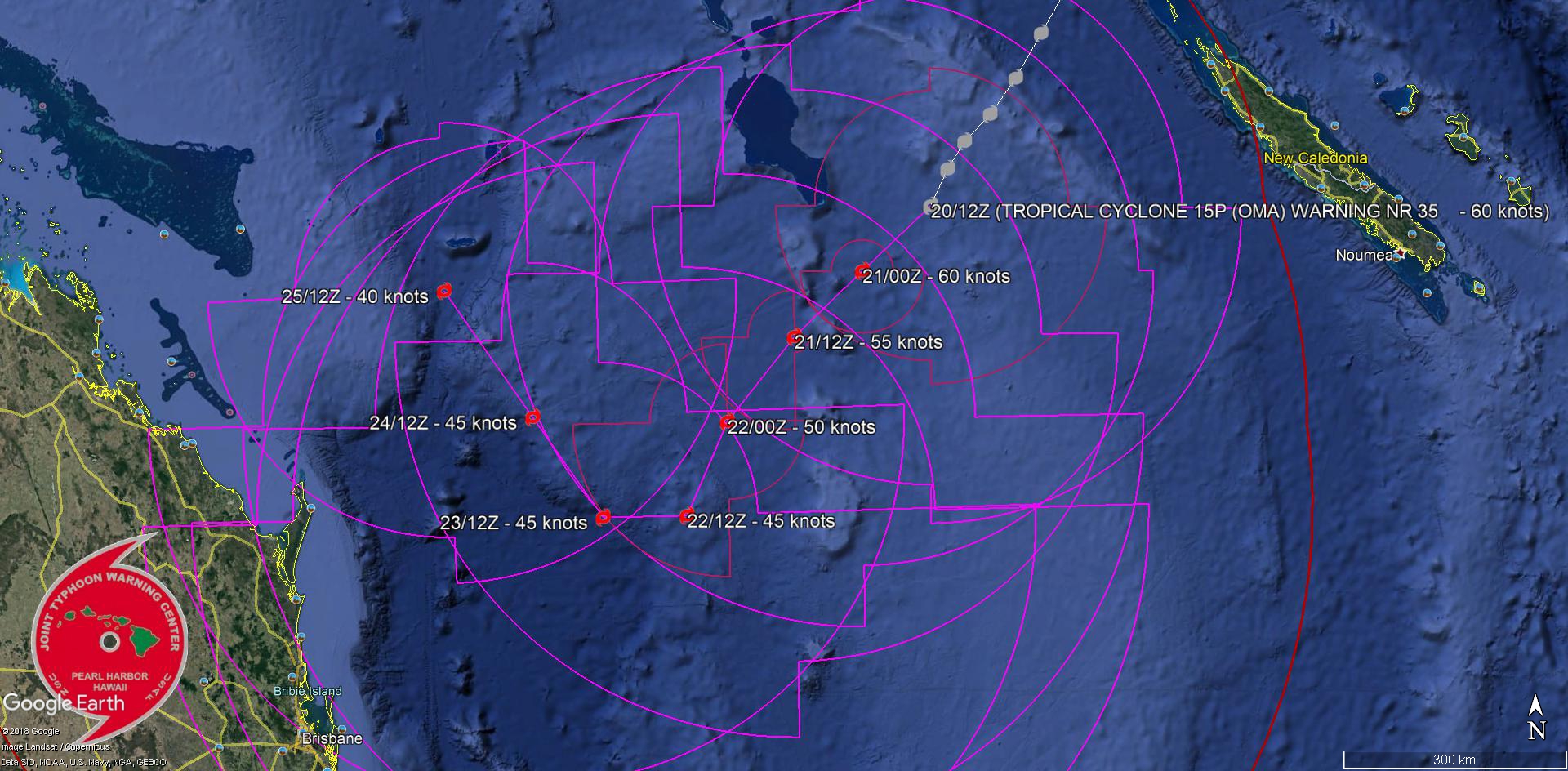Click the 21/00Z cyclone forecast position icon
The image size is (1568, 771).
(x=861, y=271)
